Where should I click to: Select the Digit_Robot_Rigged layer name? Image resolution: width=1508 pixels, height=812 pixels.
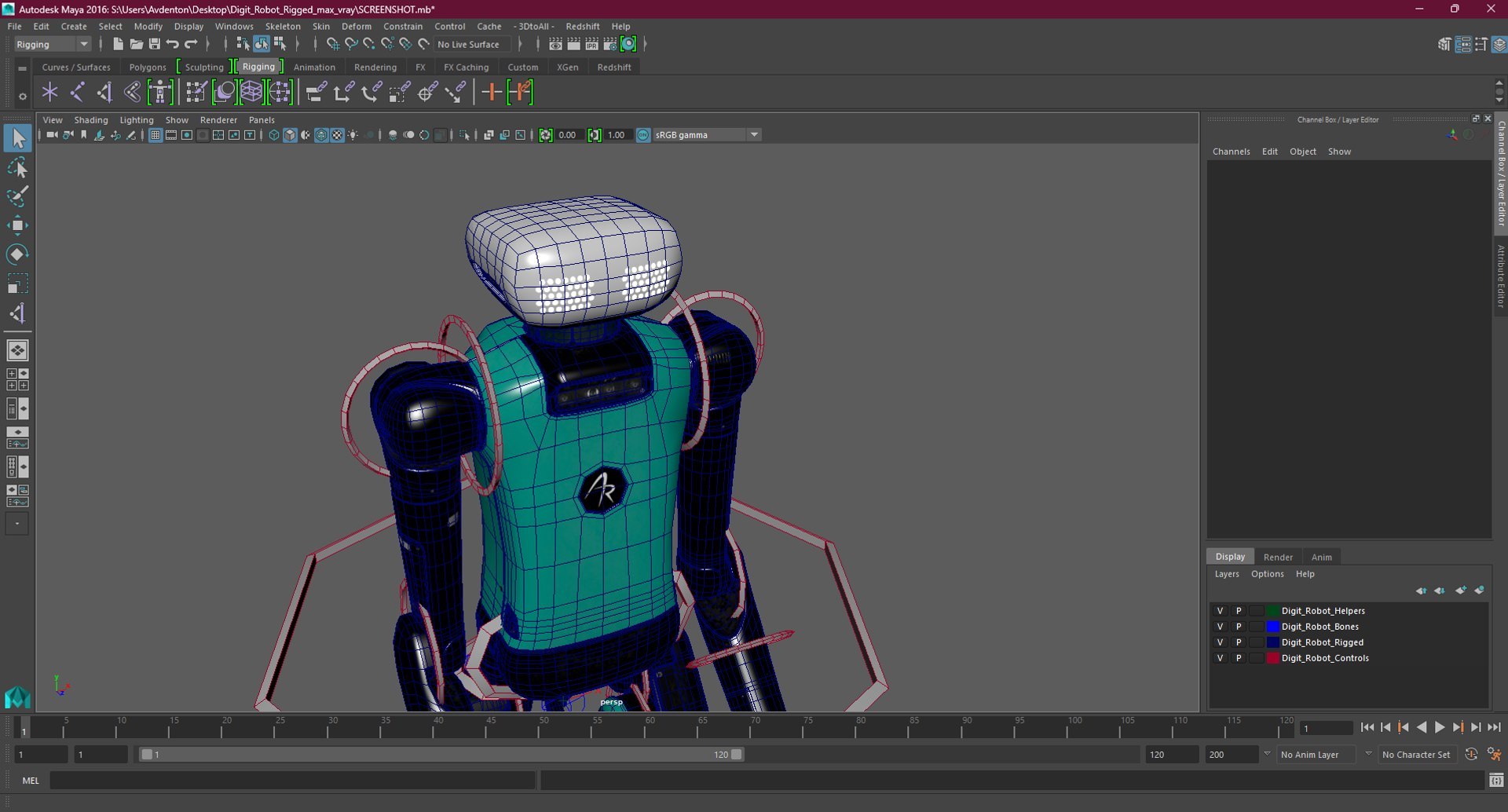click(1323, 642)
